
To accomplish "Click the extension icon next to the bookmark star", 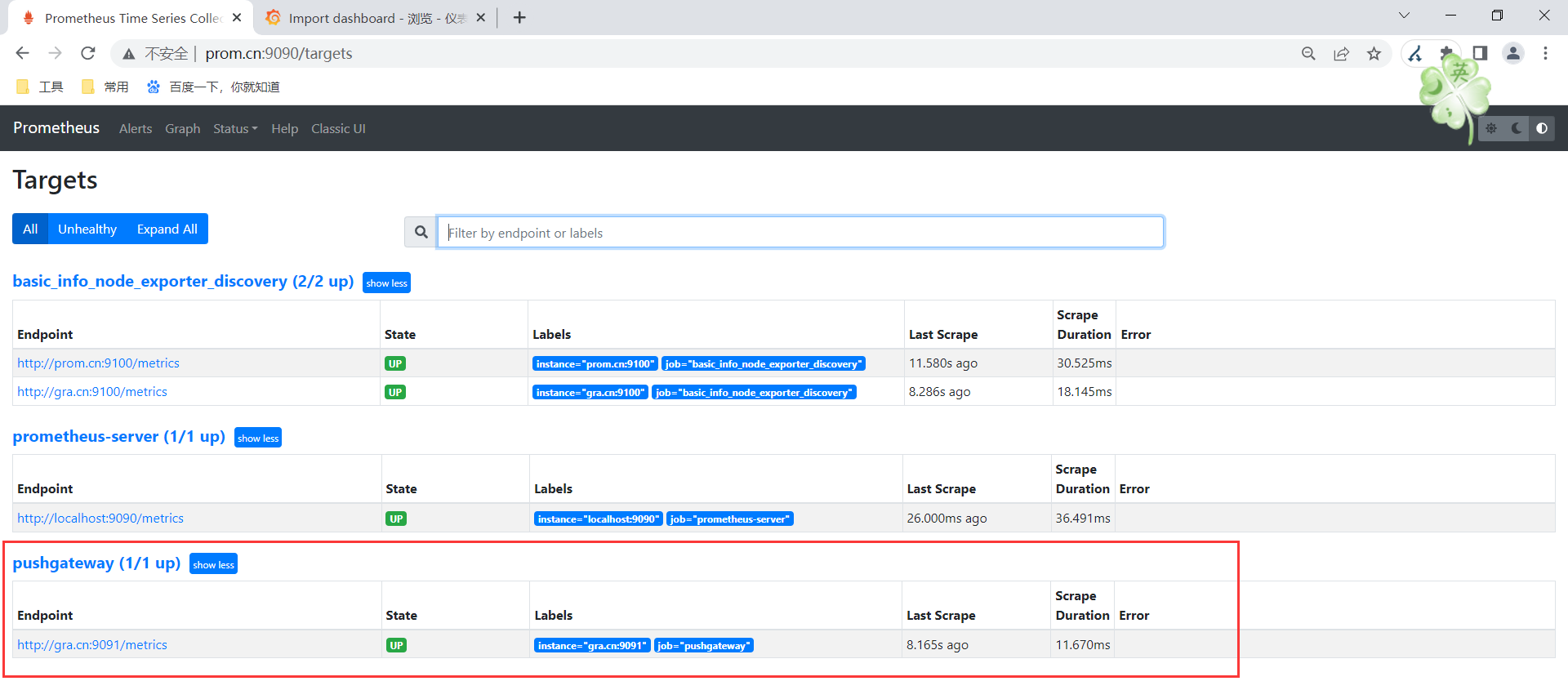I will (x=1415, y=53).
